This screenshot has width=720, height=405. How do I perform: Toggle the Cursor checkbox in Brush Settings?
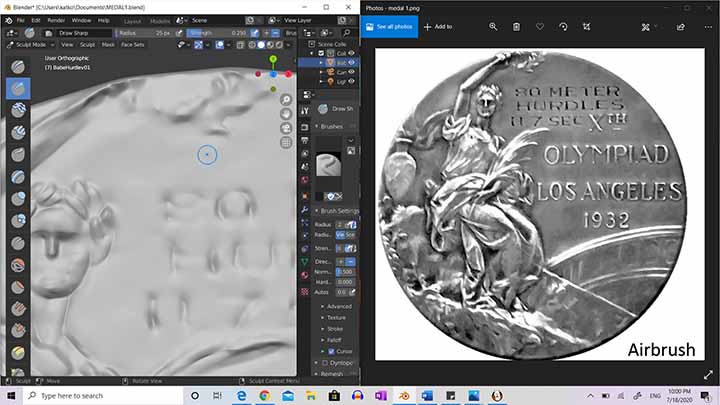(332, 350)
